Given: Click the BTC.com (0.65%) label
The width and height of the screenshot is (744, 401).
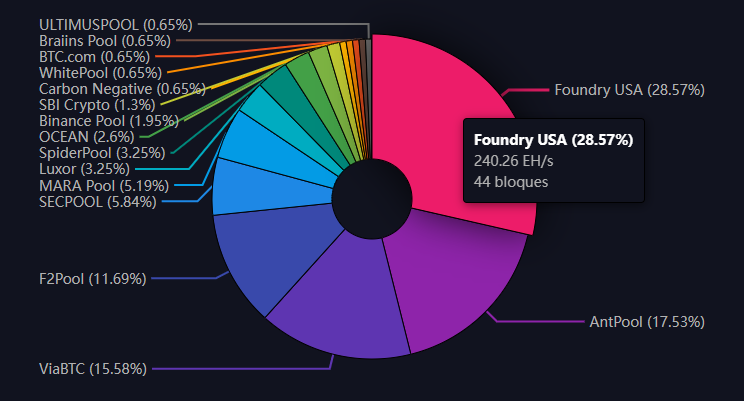Looking at the screenshot, I should click(x=94, y=57).
